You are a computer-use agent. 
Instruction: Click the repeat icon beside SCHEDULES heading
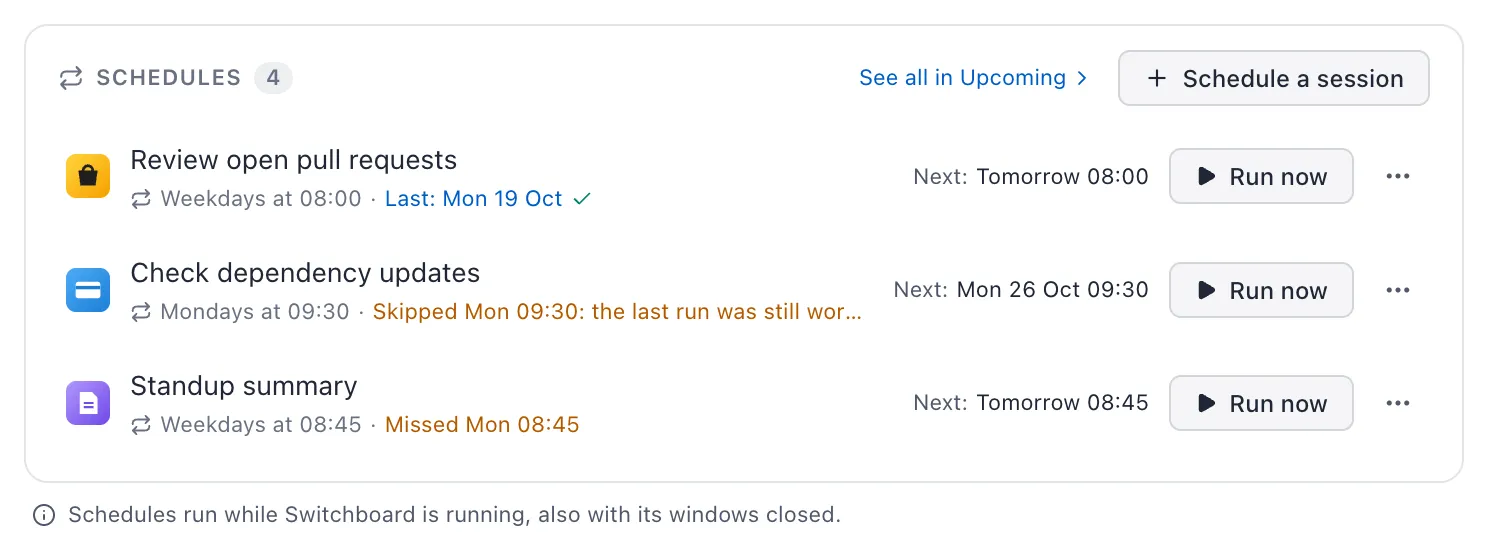71,78
